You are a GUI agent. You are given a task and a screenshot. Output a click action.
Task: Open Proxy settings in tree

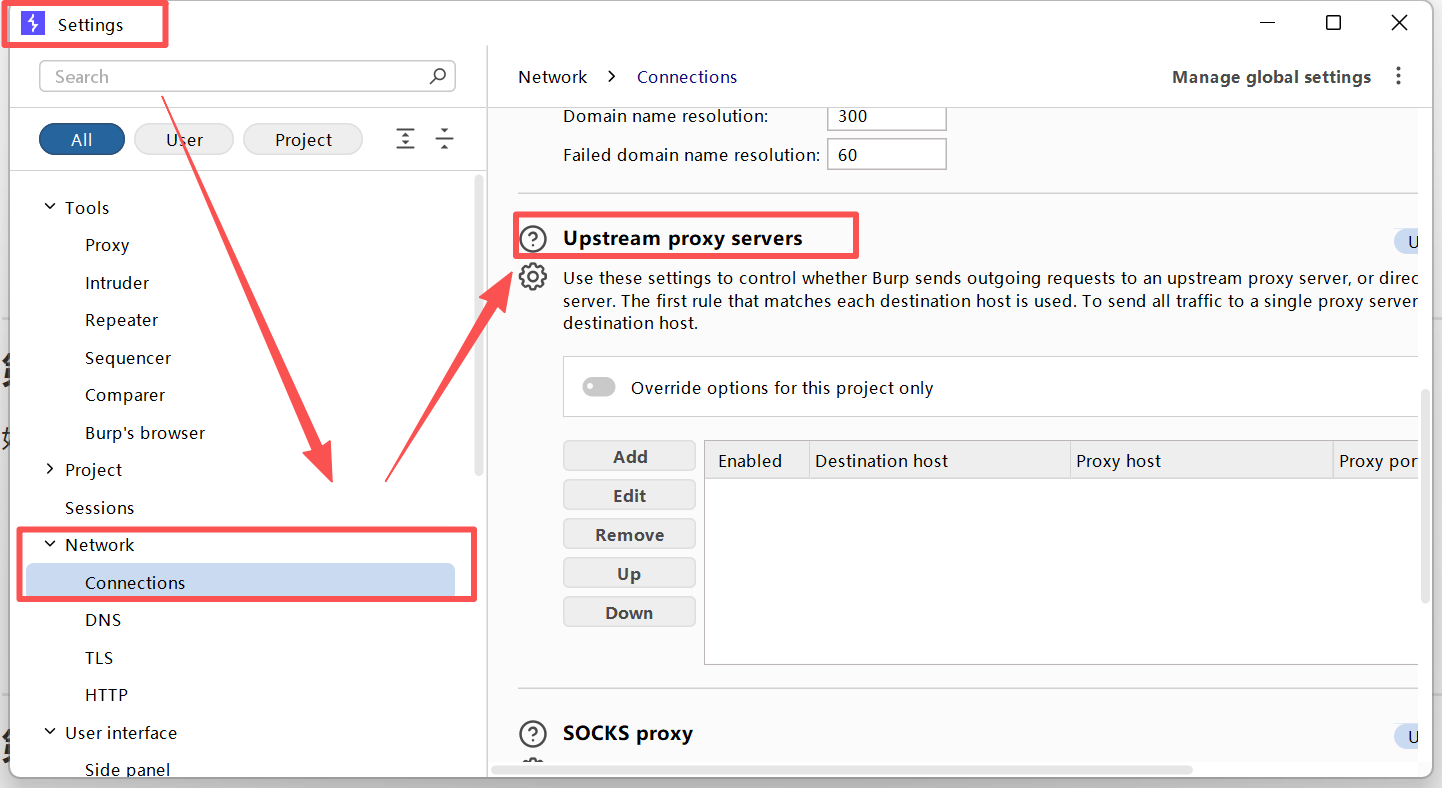point(107,245)
